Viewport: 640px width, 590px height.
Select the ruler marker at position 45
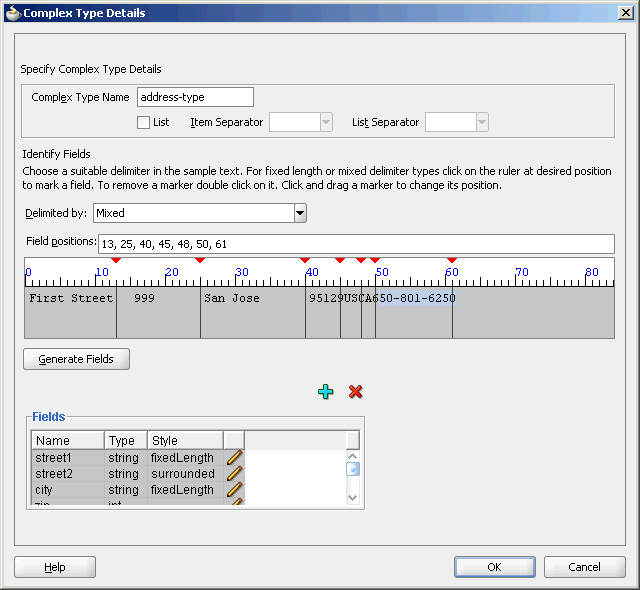pos(340,260)
